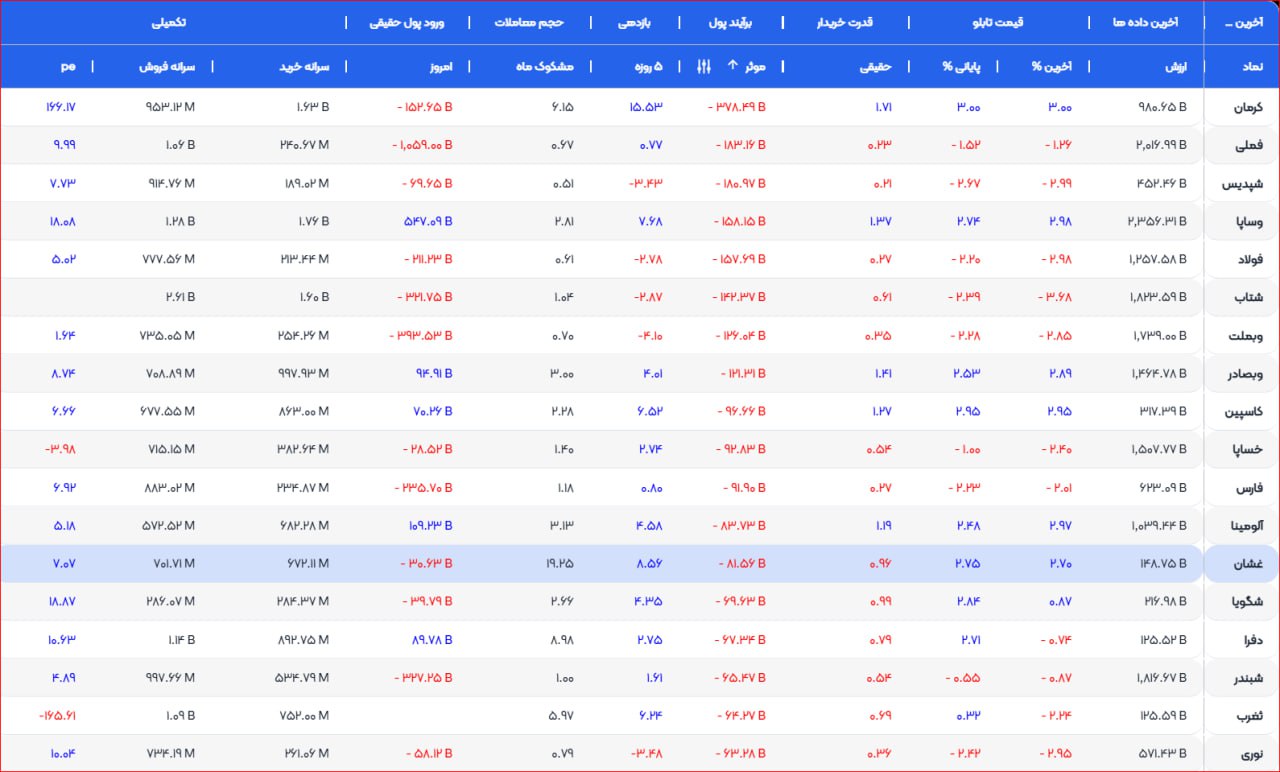Click the تکمیلی header group
Image resolution: width=1280 pixels, height=772 pixels.
[x=167, y=22]
